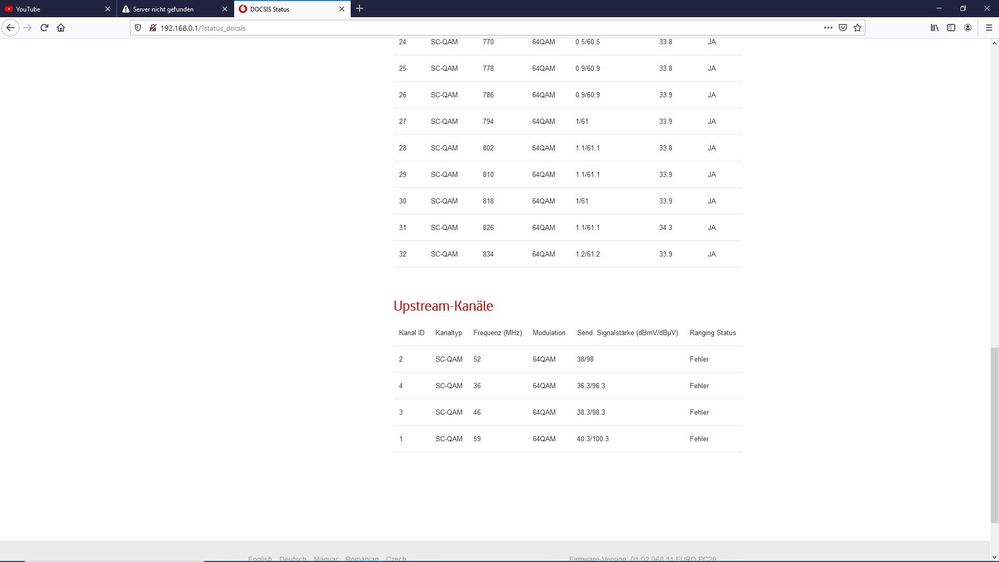Click the Kanaltyp column header

(x=449, y=333)
